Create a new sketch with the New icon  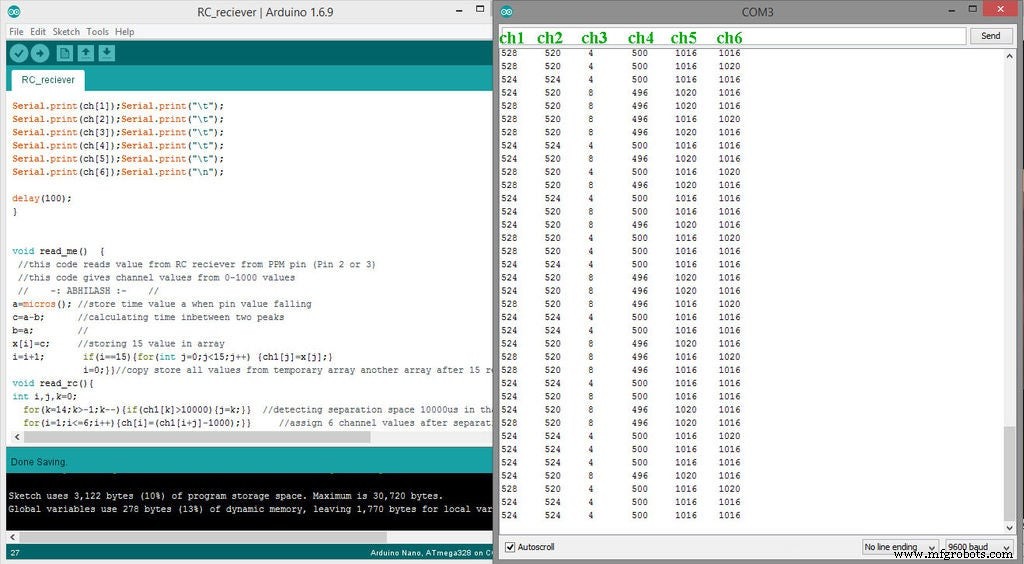(x=64, y=54)
